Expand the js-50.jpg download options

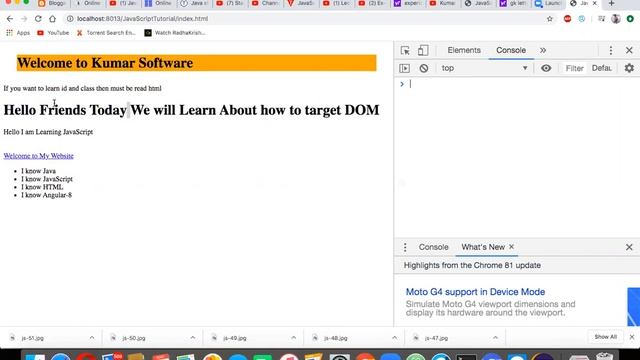pos(193,338)
